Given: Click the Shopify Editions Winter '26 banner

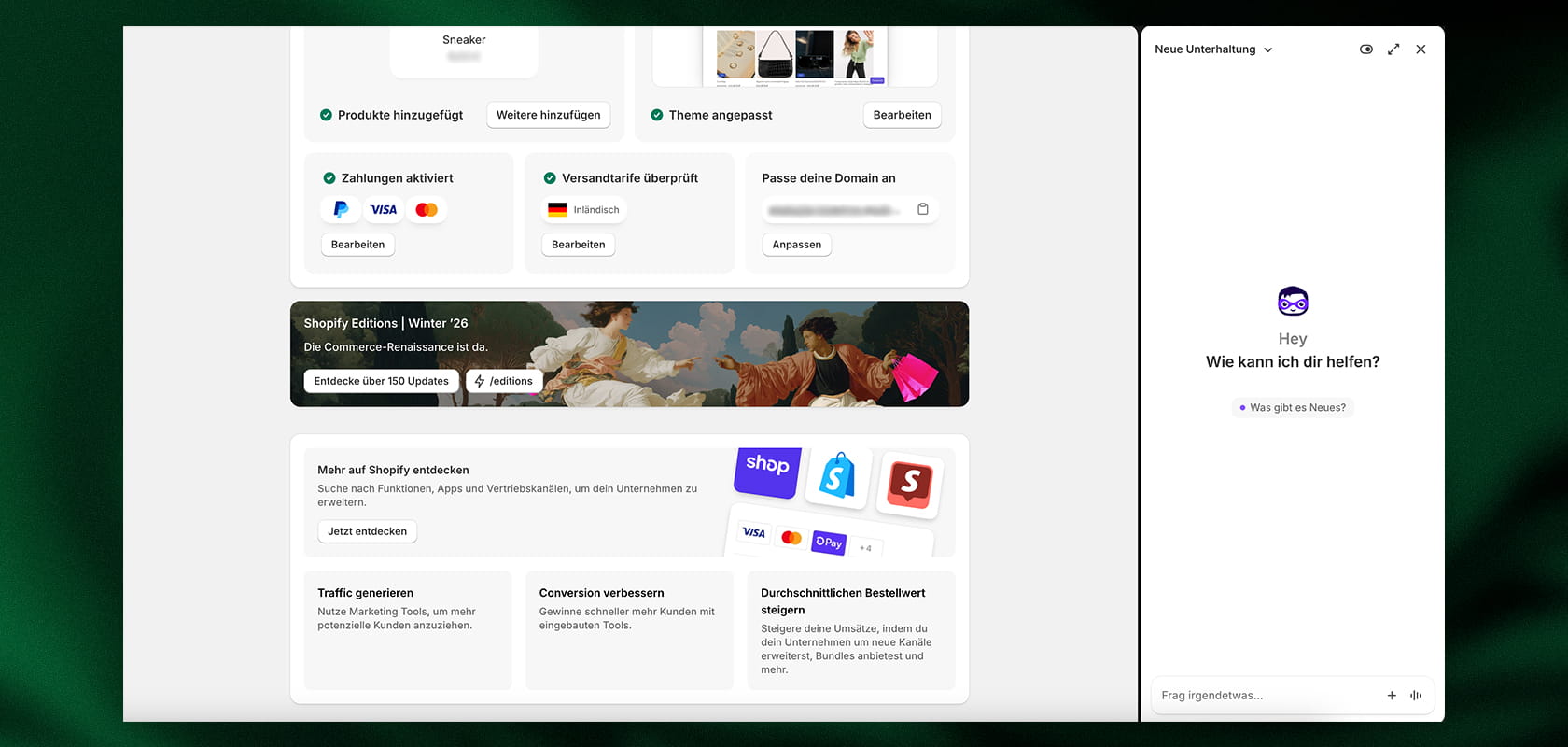Looking at the screenshot, I should (630, 354).
